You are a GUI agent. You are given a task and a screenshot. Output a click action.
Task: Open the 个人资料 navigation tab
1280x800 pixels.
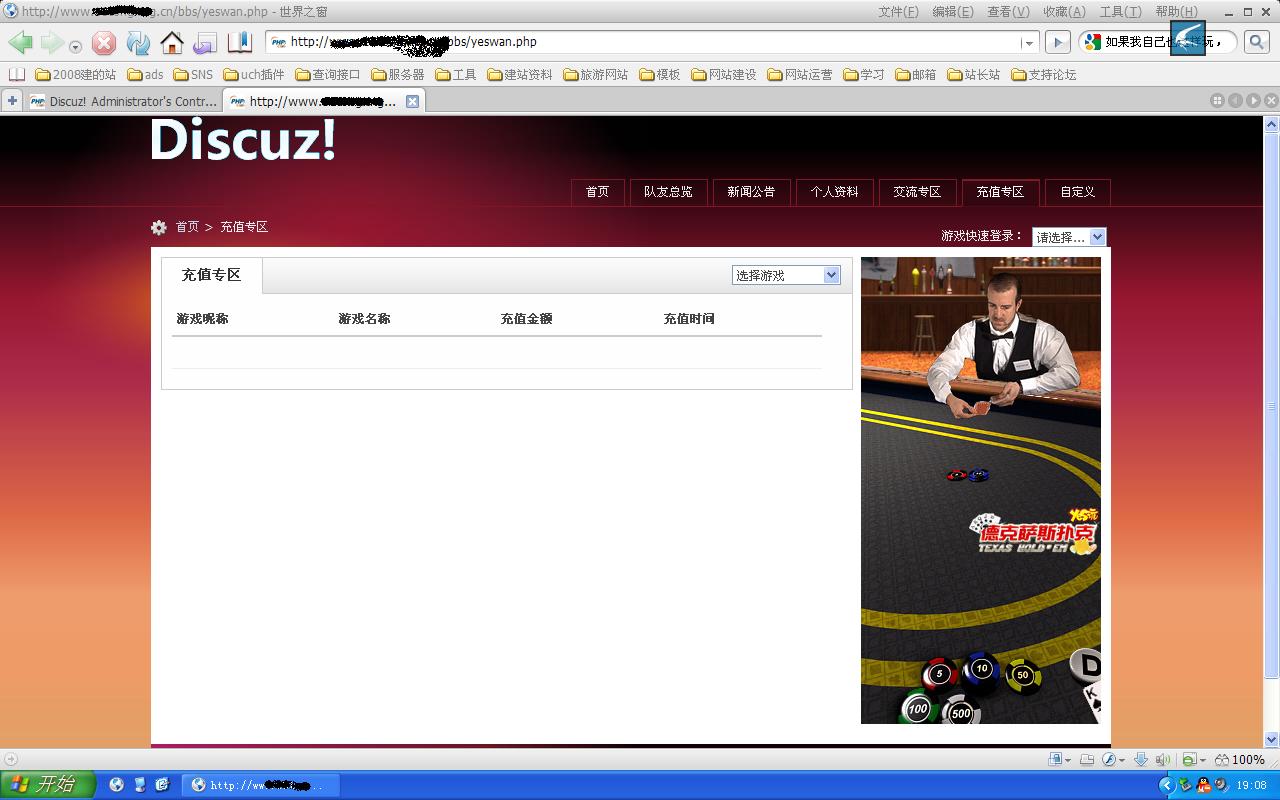(834, 192)
